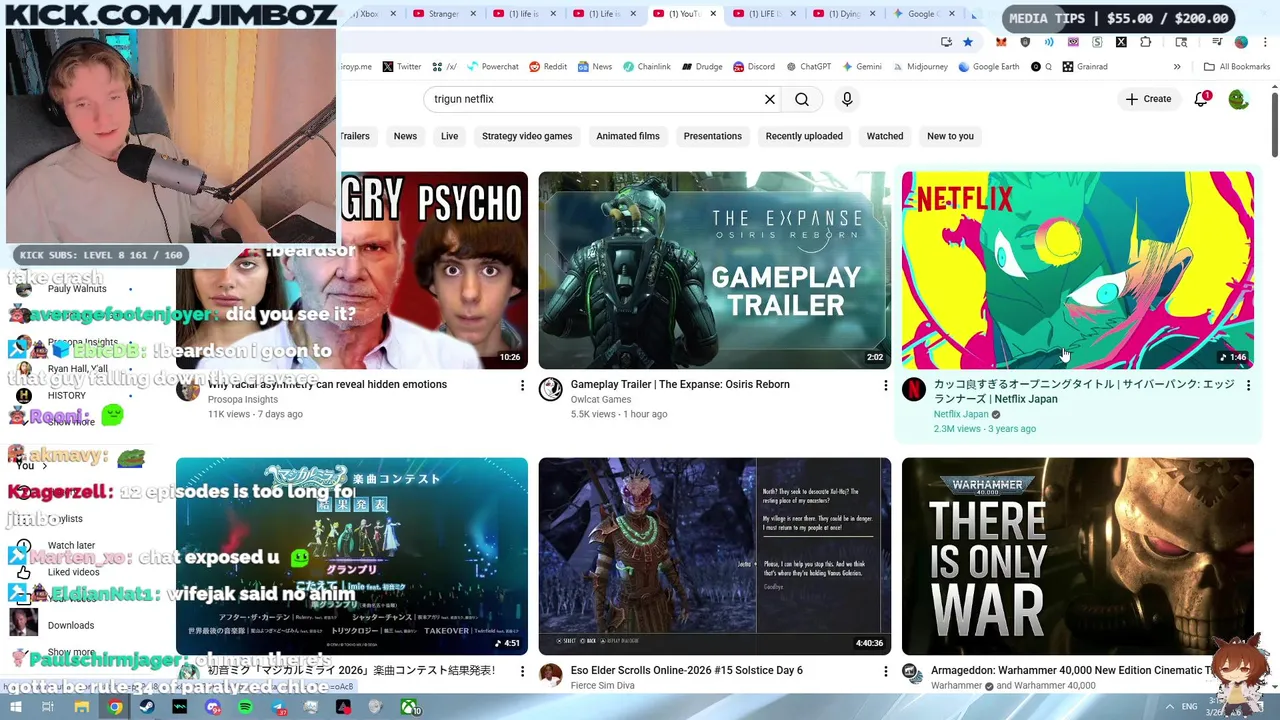Screen dimensions: 1280x720
Task: Open the Warhammer There Is Only War thumbnail
Action: [1077, 556]
